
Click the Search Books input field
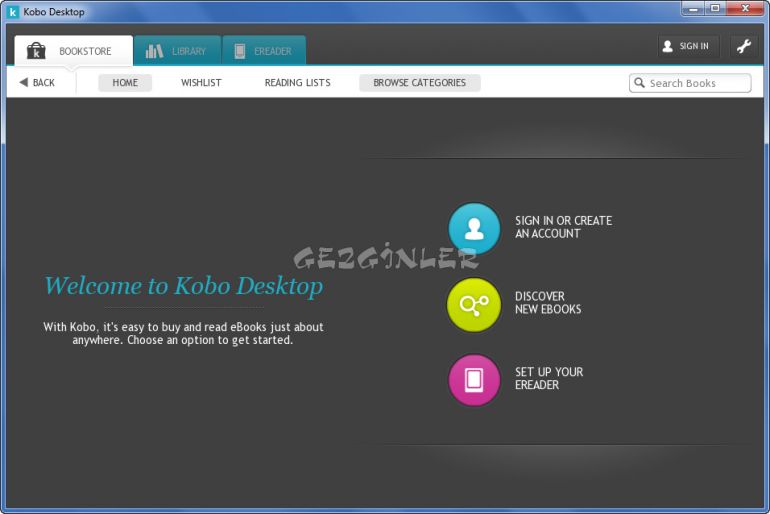[x=690, y=83]
